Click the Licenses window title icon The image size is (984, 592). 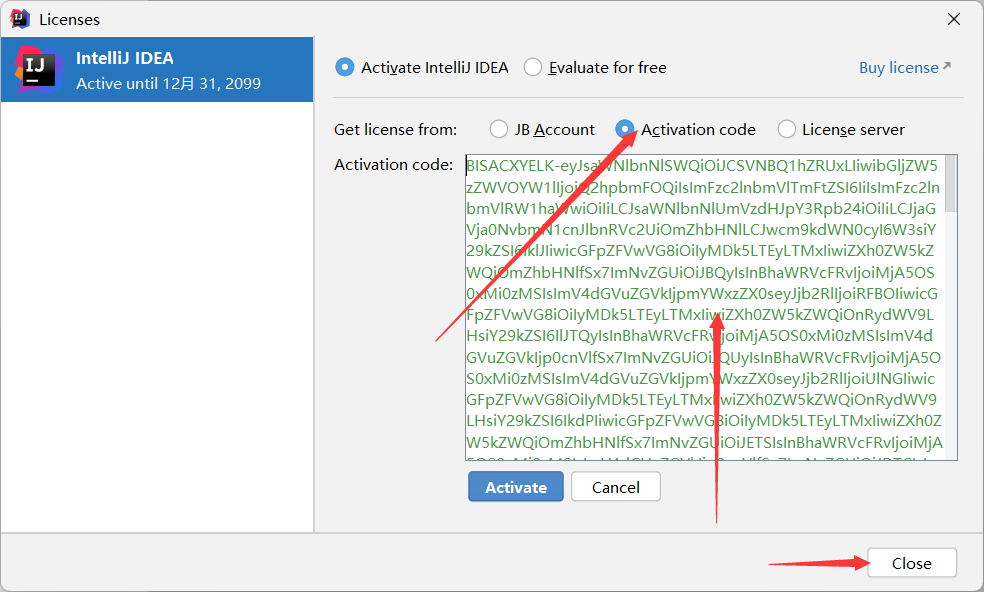20,19
